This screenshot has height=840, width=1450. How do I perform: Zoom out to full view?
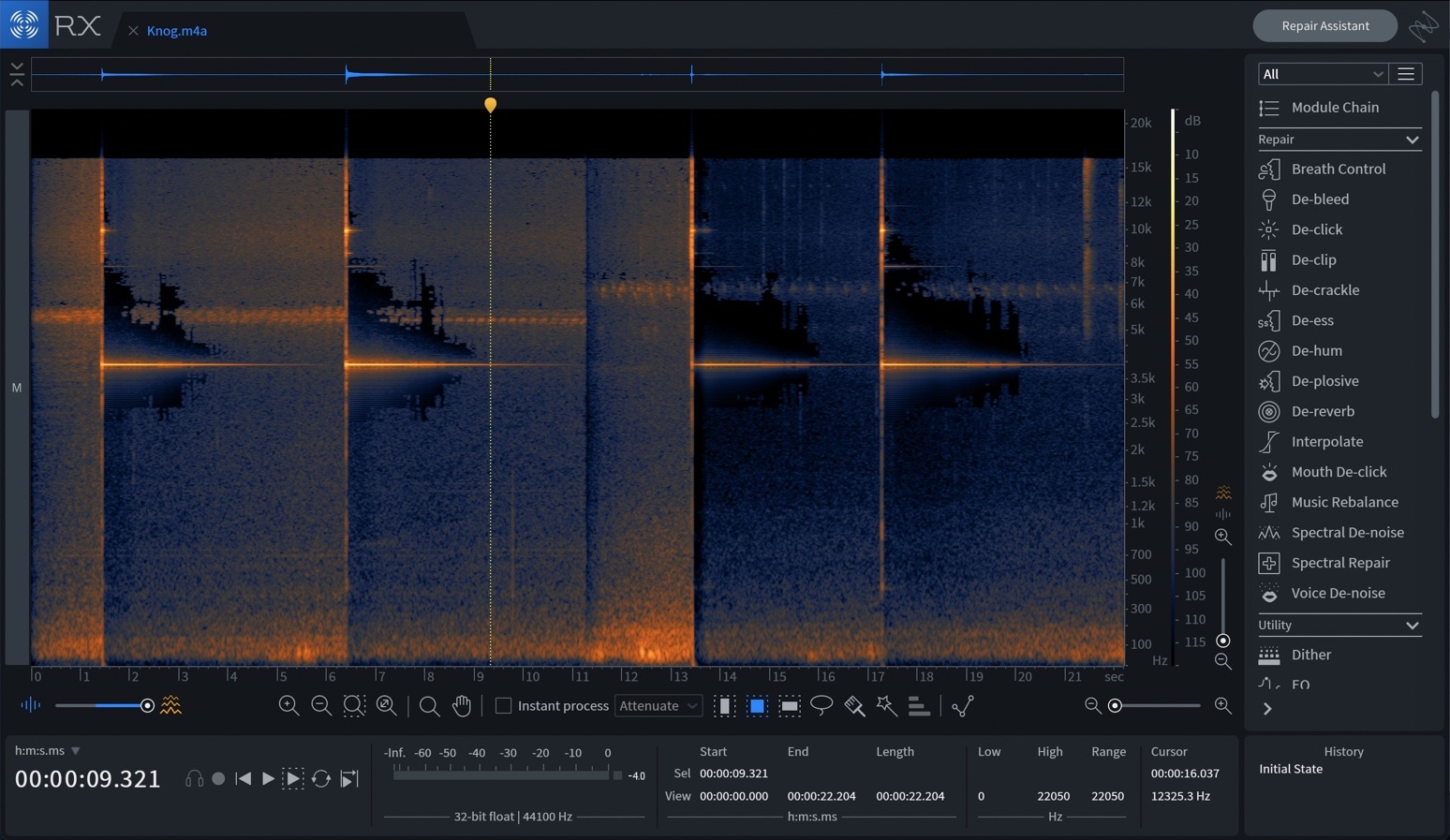pyautogui.click(x=386, y=706)
